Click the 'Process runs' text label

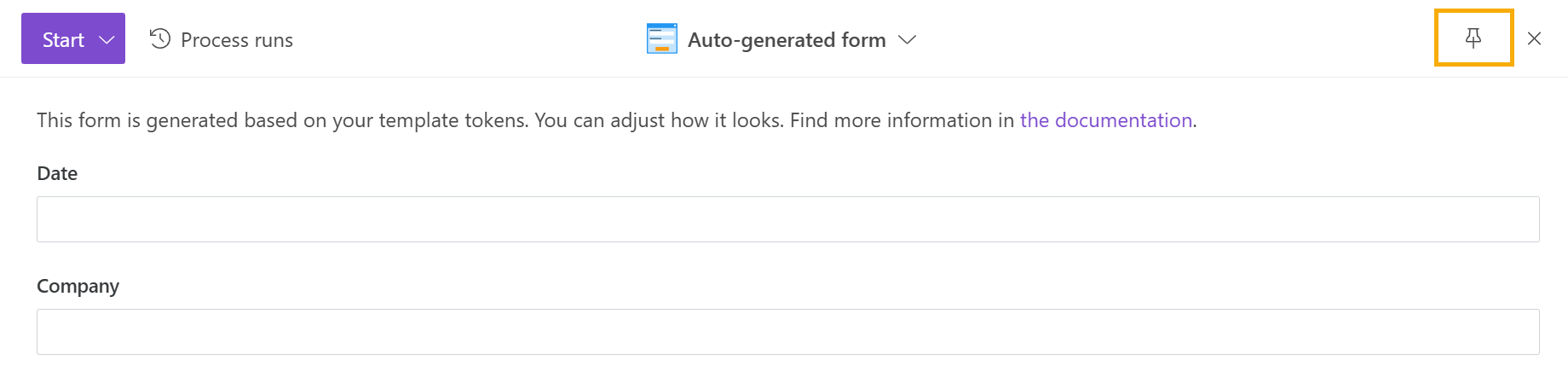[x=237, y=40]
